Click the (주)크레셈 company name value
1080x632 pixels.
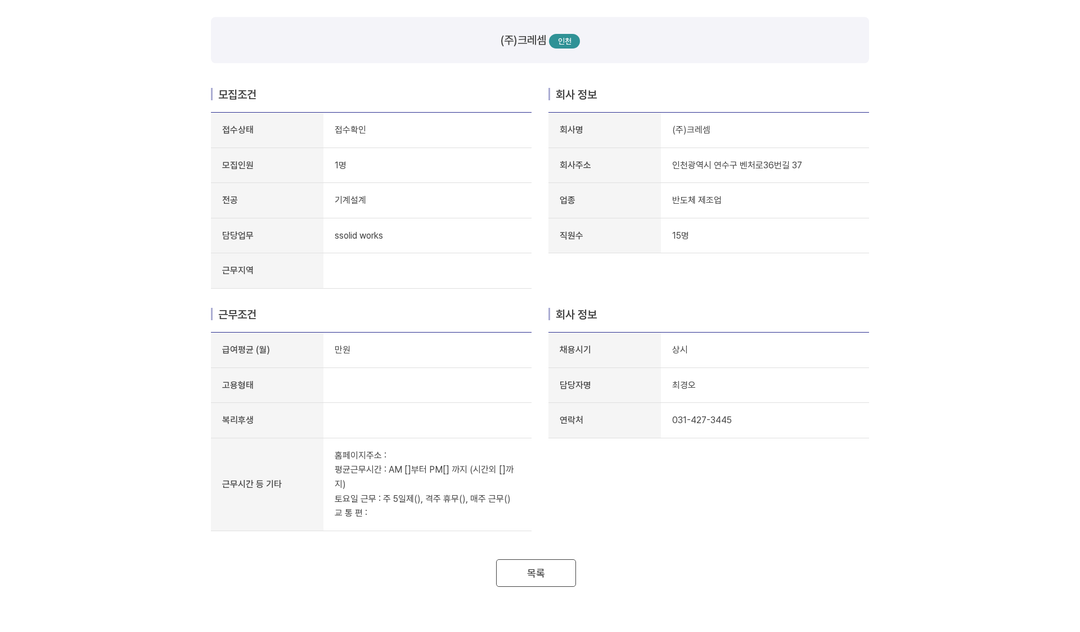pos(691,129)
